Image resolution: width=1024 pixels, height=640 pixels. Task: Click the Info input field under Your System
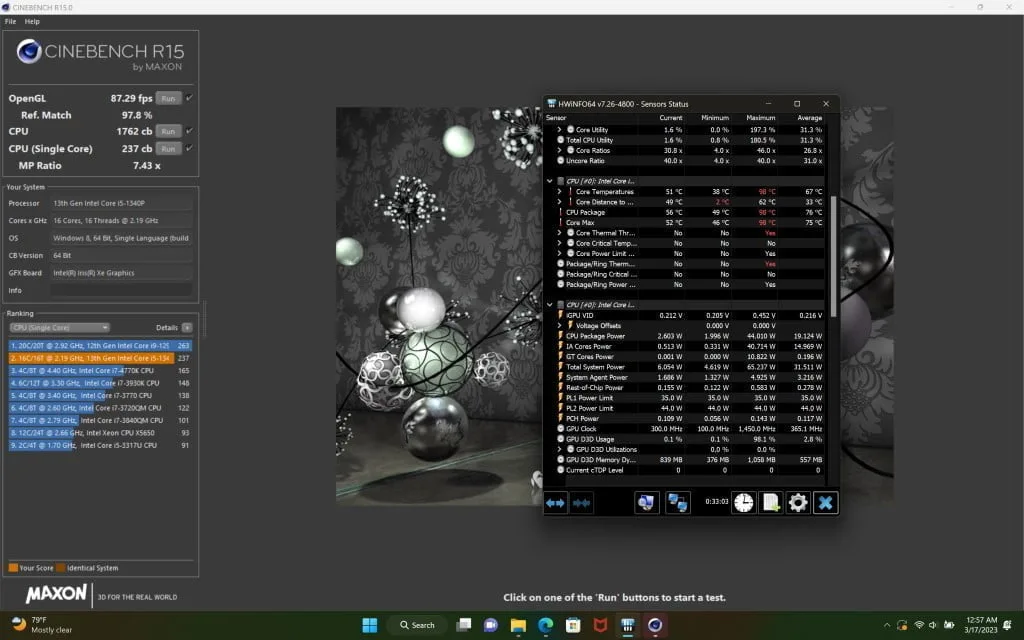pos(122,291)
